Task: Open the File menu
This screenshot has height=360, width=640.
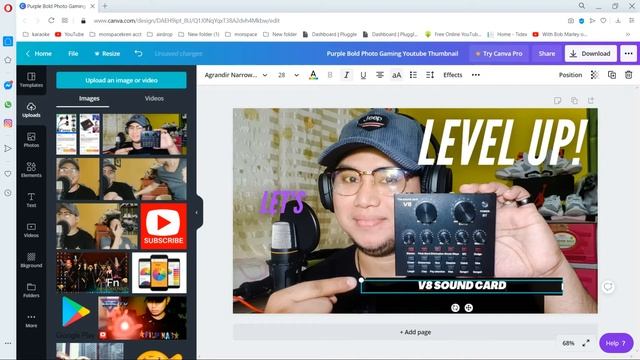Action: coord(73,53)
